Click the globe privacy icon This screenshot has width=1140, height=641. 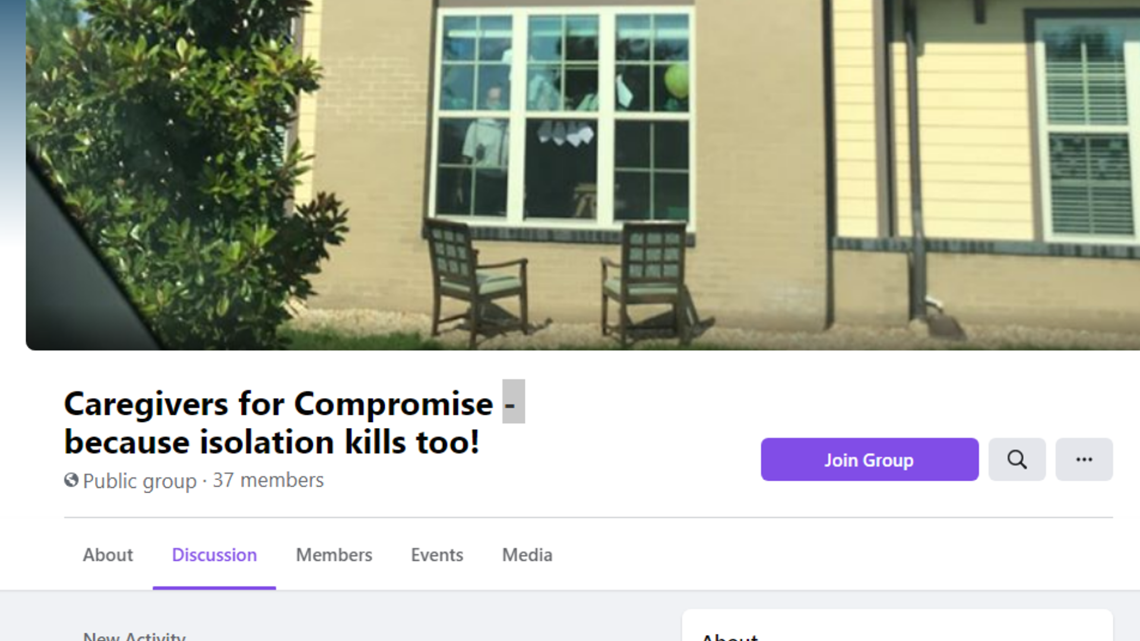pos(71,480)
